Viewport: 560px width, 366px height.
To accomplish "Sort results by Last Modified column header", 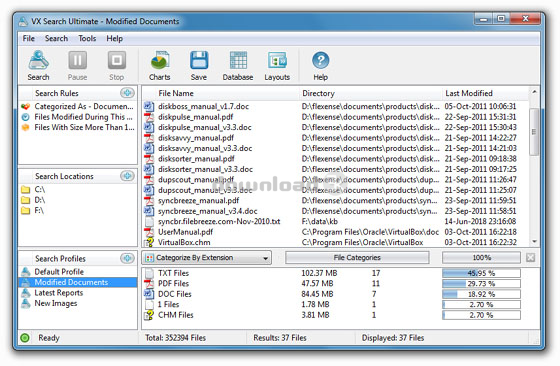I will pos(469,93).
